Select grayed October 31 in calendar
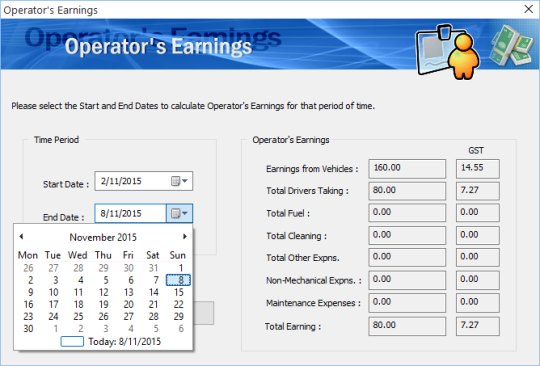This screenshot has height=366, width=540. click(153, 268)
